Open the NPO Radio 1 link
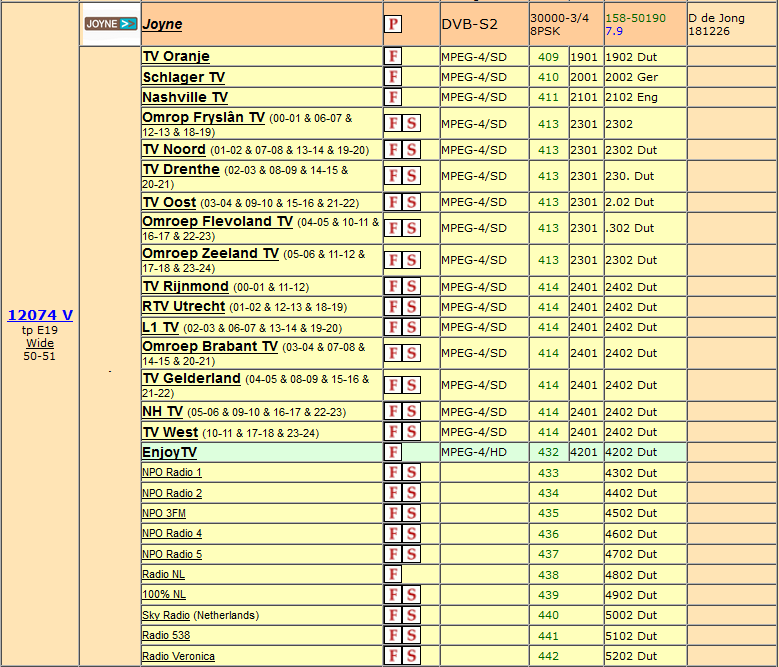Viewport: 779px width, 667px height. click(x=172, y=472)
